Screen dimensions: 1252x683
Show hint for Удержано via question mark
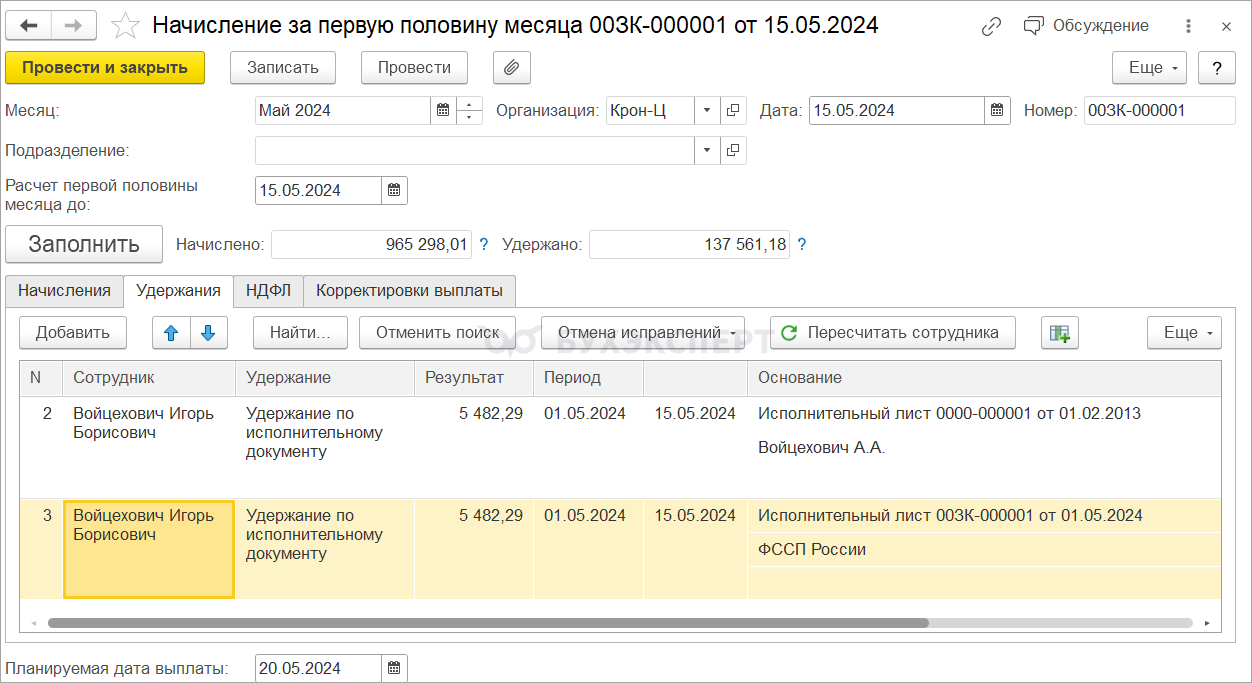pyautogui.click(x=802, y=244)
